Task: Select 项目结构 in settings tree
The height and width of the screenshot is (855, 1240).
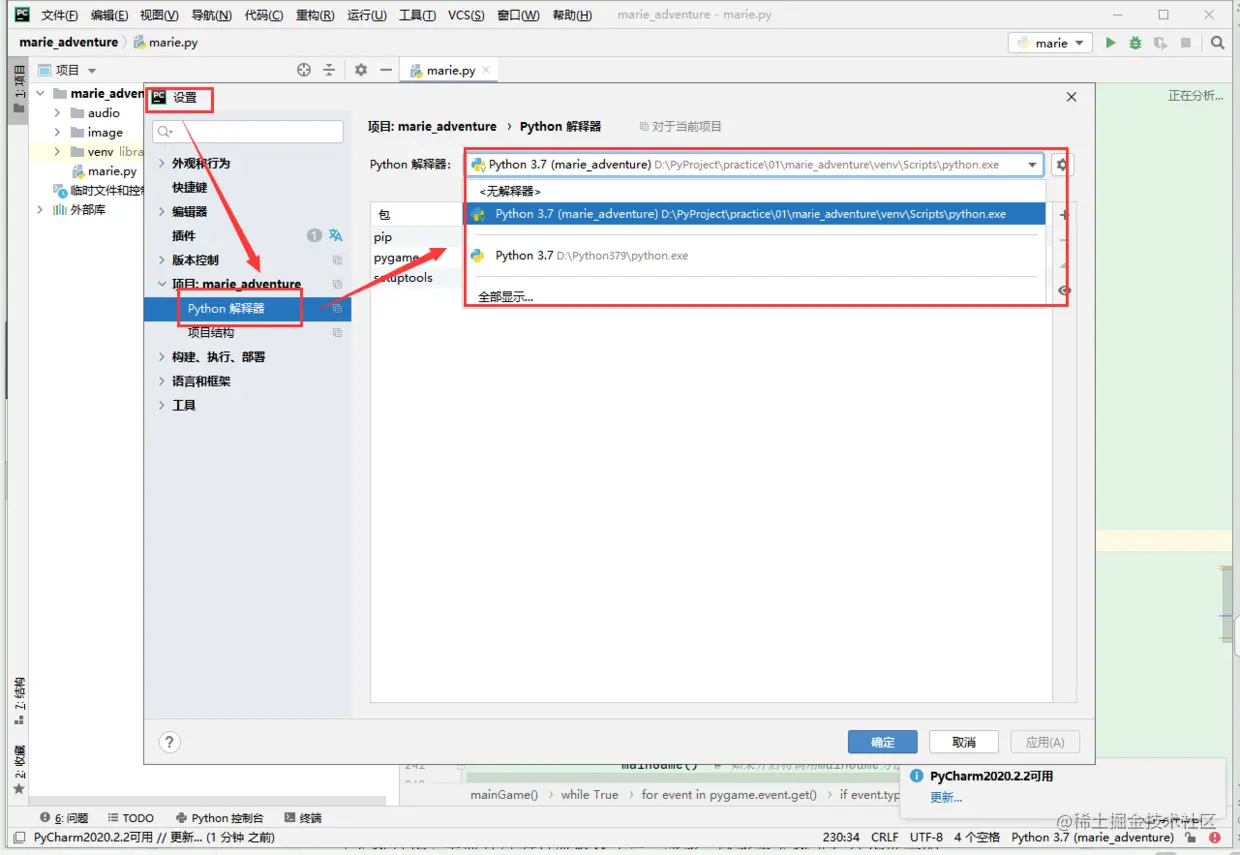Action: pyautogui.click(x=211, y=333)
